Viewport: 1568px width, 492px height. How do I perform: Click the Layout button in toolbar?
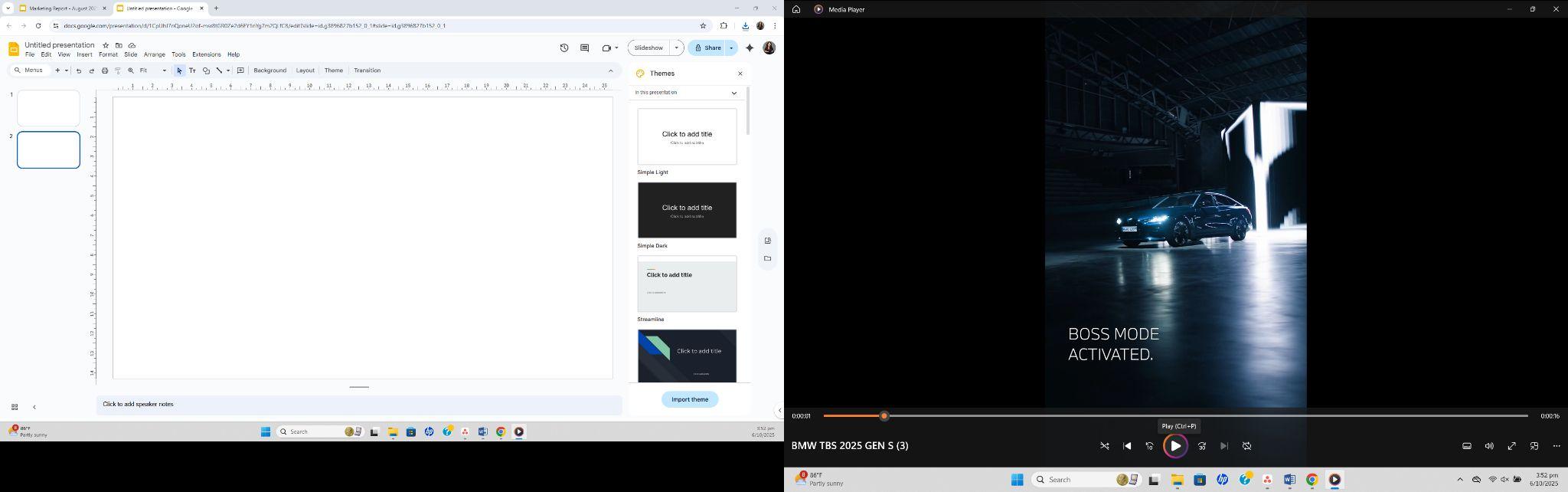point(305,71)
